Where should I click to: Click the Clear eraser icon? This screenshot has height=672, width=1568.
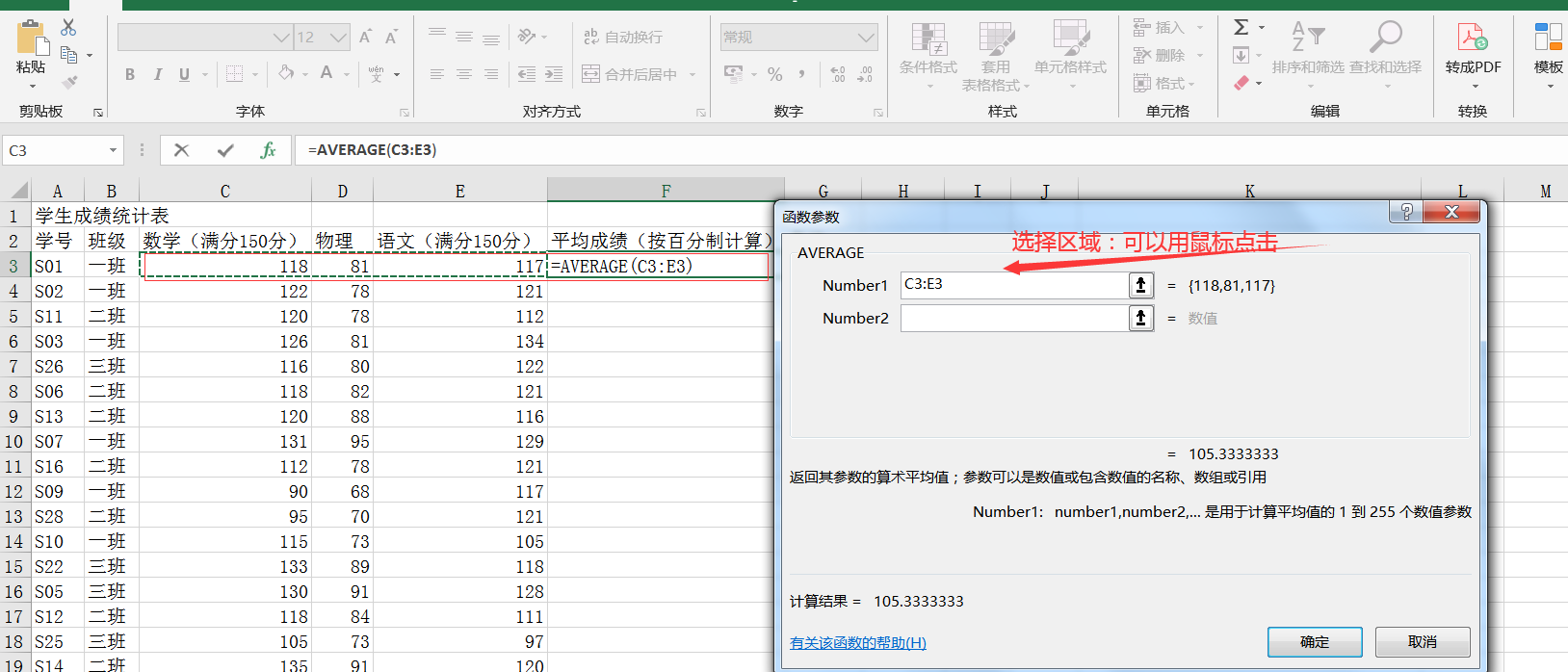click(x=1241, y=83)
